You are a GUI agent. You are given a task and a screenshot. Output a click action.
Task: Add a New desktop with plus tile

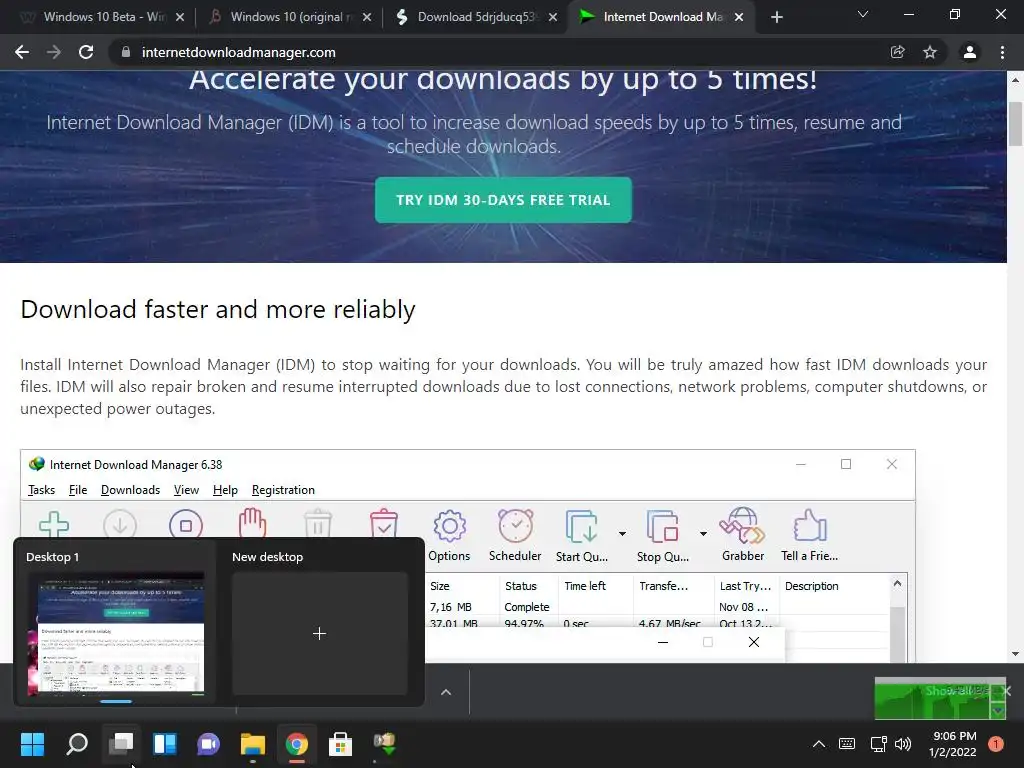pos(319,633)
